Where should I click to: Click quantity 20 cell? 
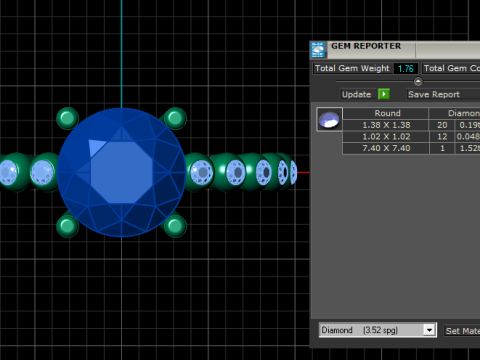[442, 125]
